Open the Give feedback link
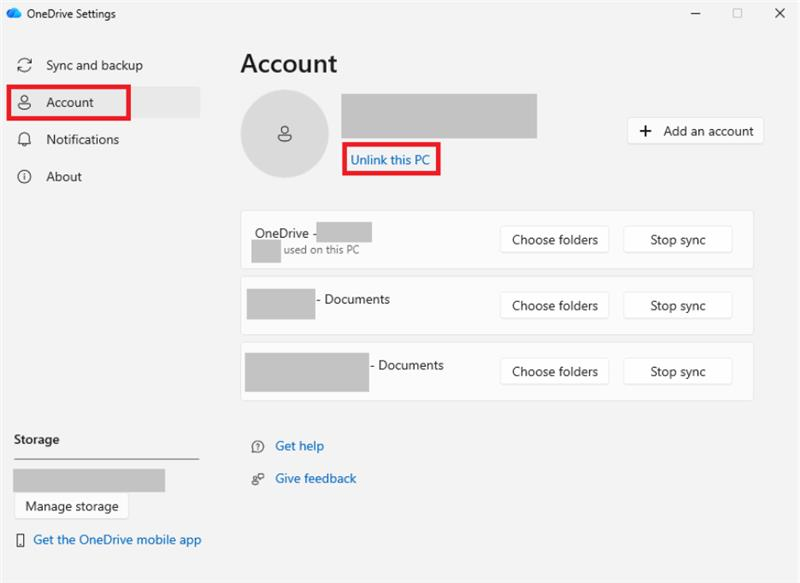Screen dimensions: 800x583 316,478
